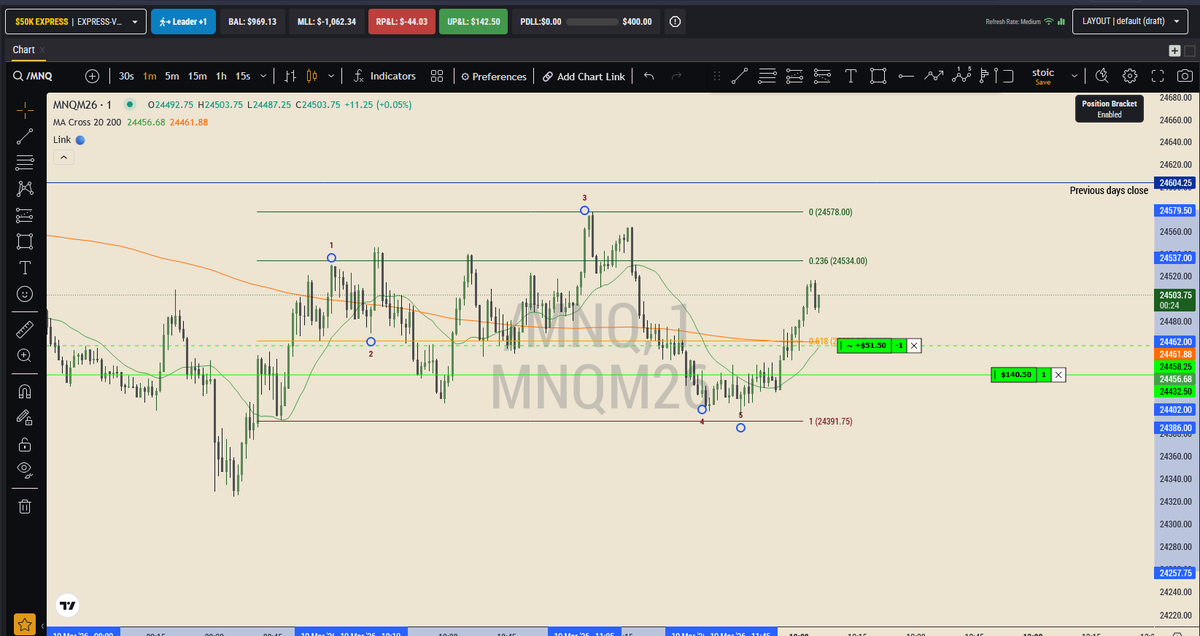Viewport: 1200px width, 636px height.
Task: Click the info icon next to PDLL
Action: 675,21
